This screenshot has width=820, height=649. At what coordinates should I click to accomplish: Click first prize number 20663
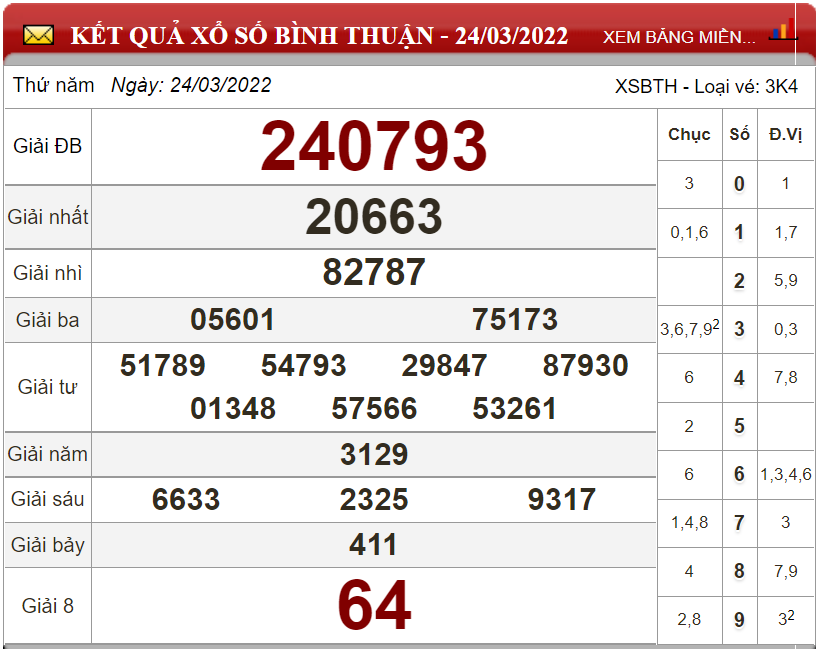[x=374, y=216]
